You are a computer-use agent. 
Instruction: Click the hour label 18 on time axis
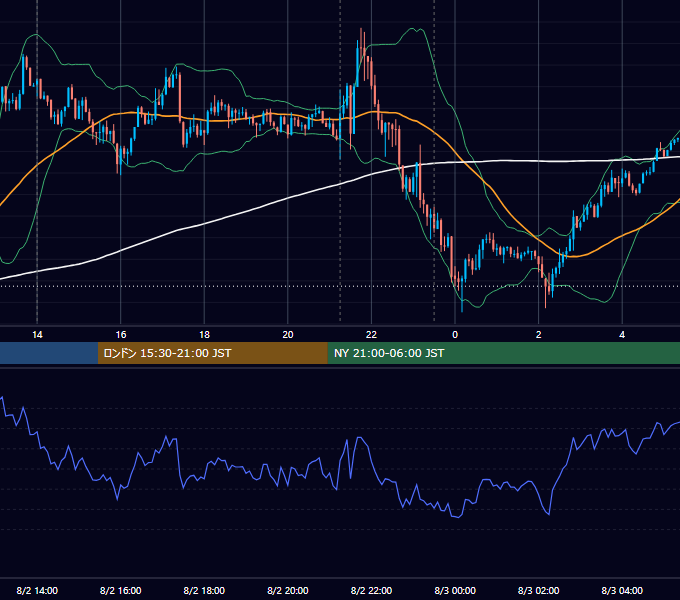(204, 335)
